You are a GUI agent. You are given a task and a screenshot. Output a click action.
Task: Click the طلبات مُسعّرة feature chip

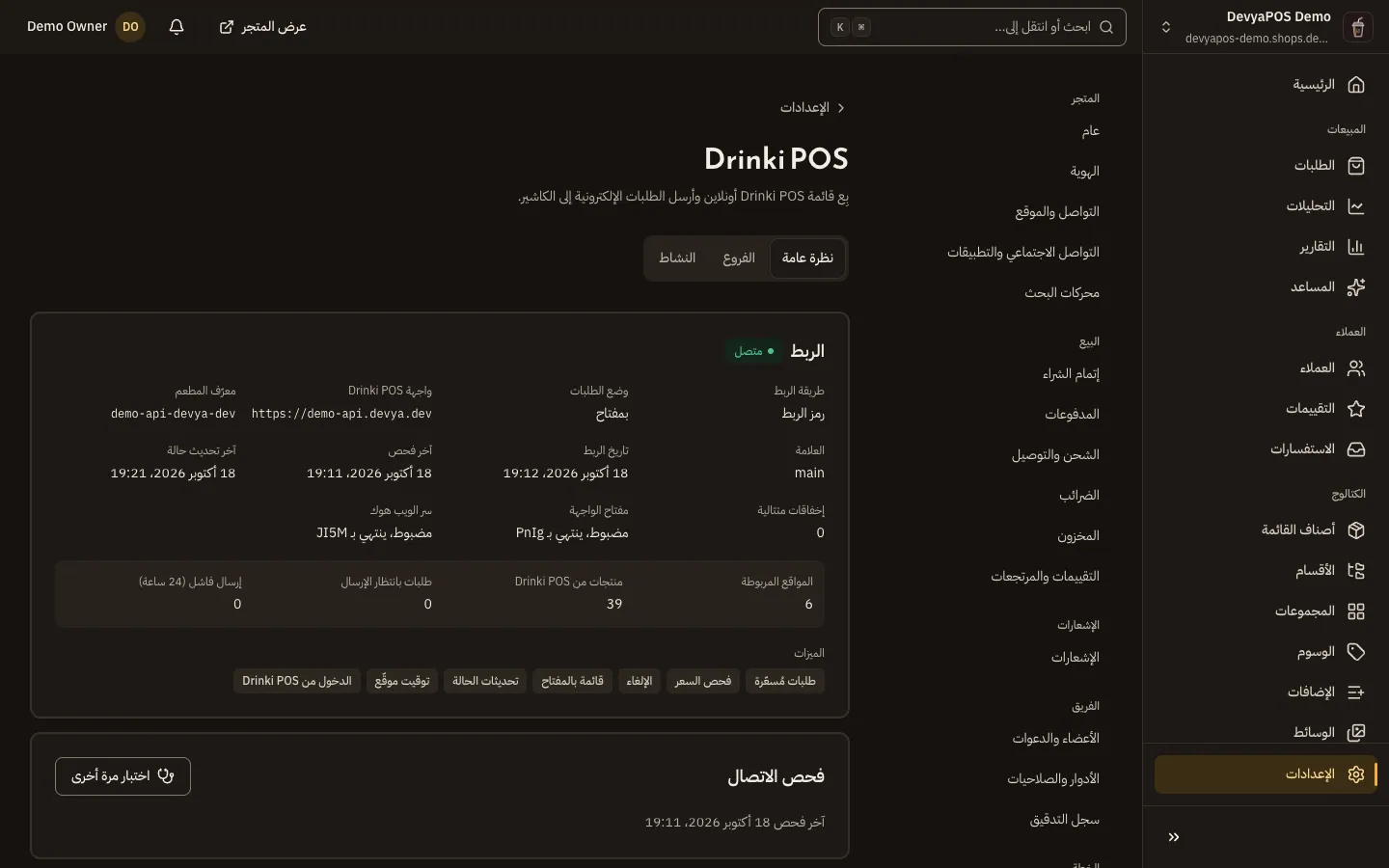[x=785, y=681]
